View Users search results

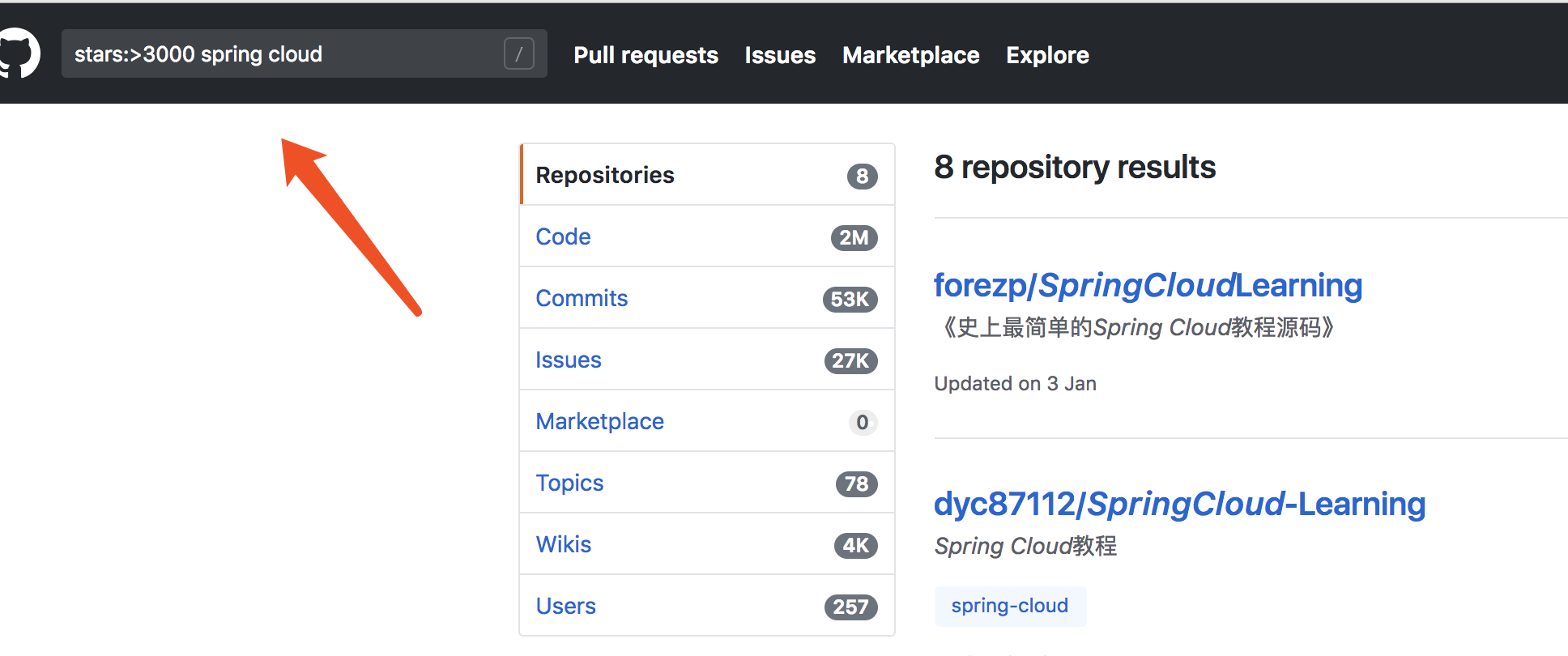coord(565,606)
